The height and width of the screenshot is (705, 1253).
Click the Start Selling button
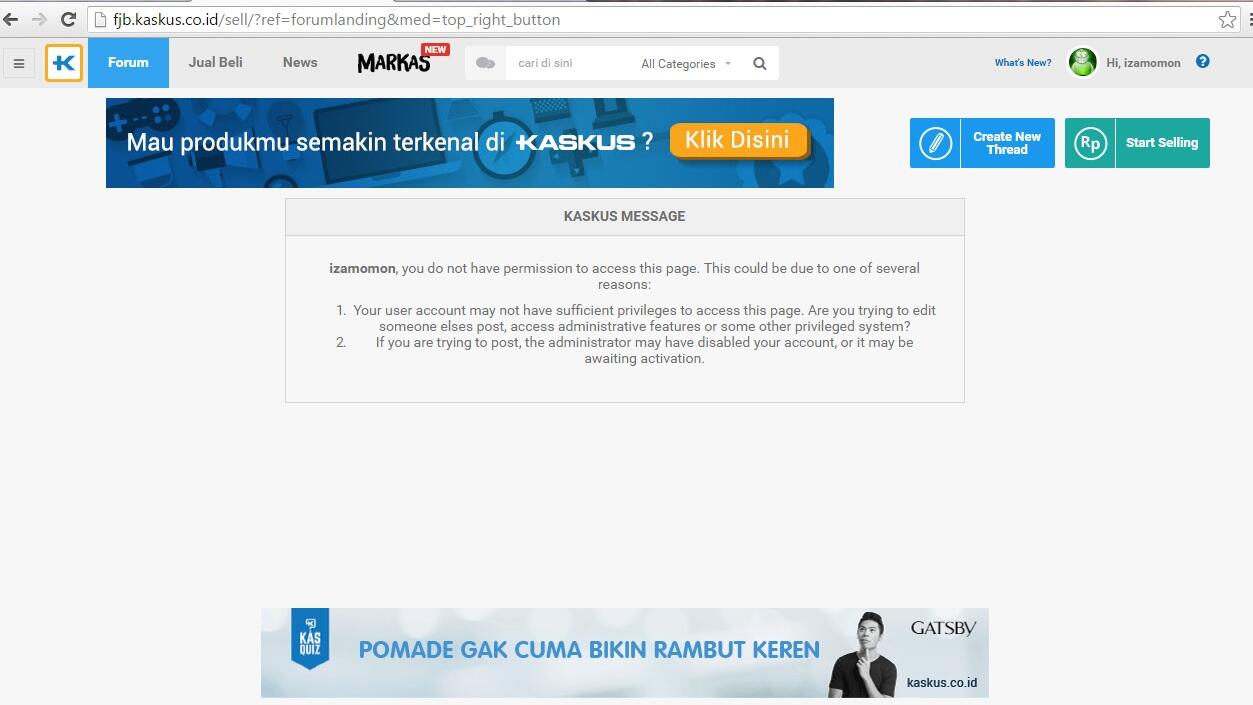tap(1137, 143)
